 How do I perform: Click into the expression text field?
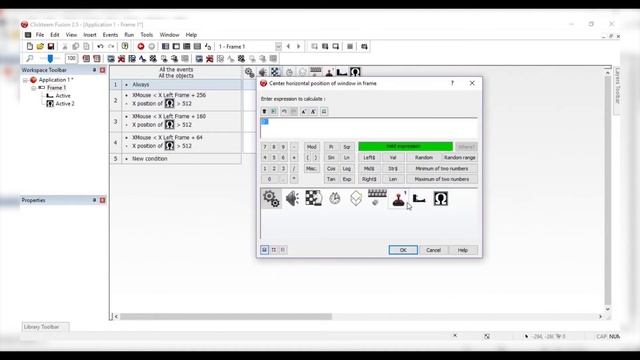pyautogui.click(x=369, y=128)
